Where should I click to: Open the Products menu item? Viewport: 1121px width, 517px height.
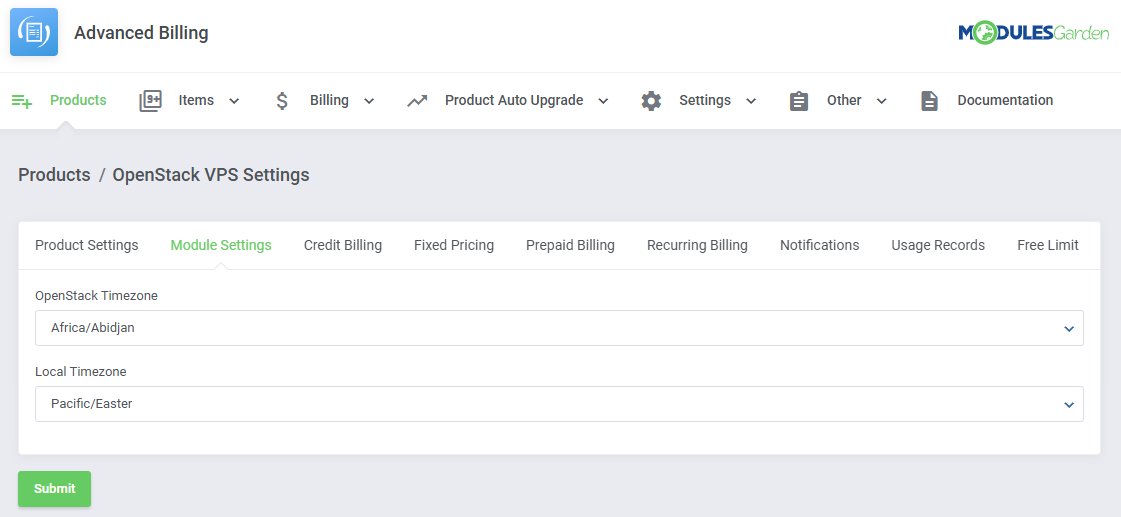[78, 100]
